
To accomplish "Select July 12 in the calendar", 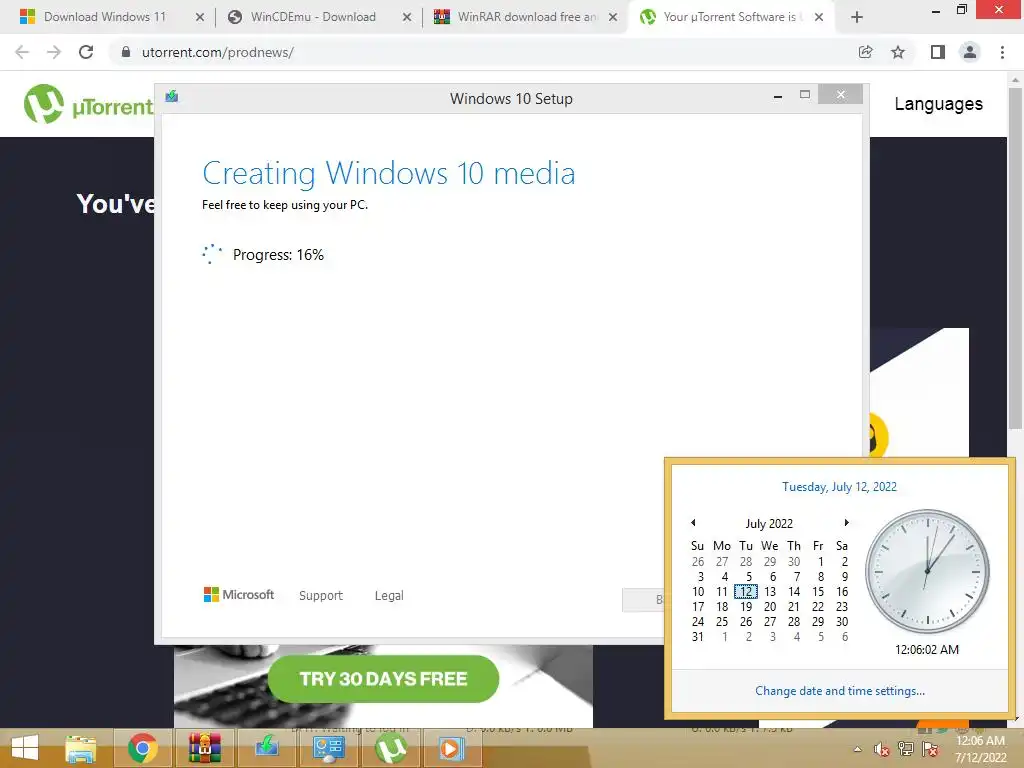I will point(746,592).
